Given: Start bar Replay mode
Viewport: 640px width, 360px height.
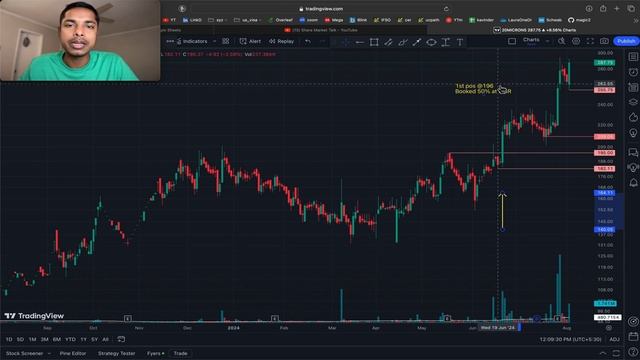Looking at the screenshot, I should pyautogui.click(x=282, y=41).
